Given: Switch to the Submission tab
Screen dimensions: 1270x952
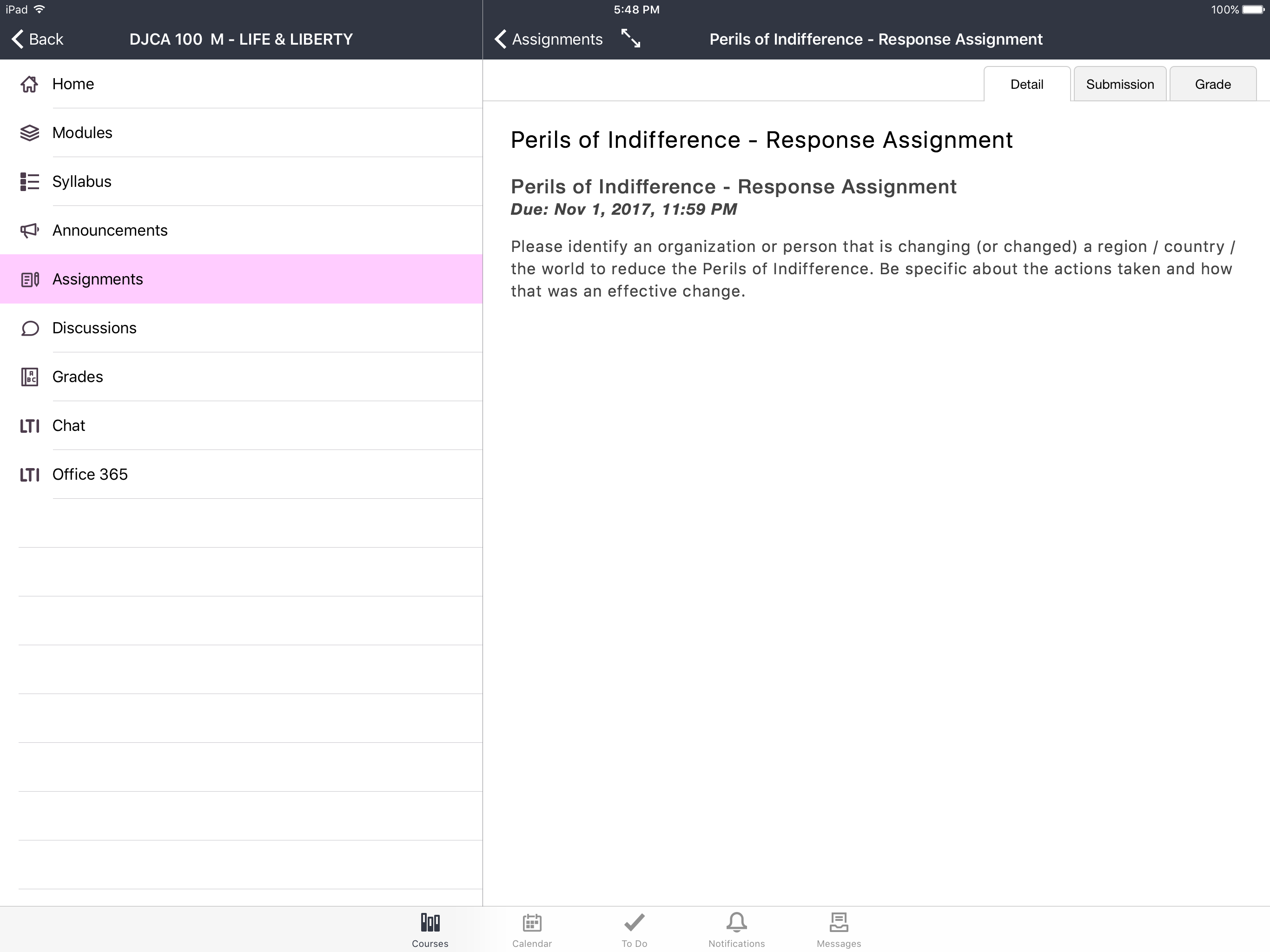Looking at the screenshot, I should (x=1119, y=84).
